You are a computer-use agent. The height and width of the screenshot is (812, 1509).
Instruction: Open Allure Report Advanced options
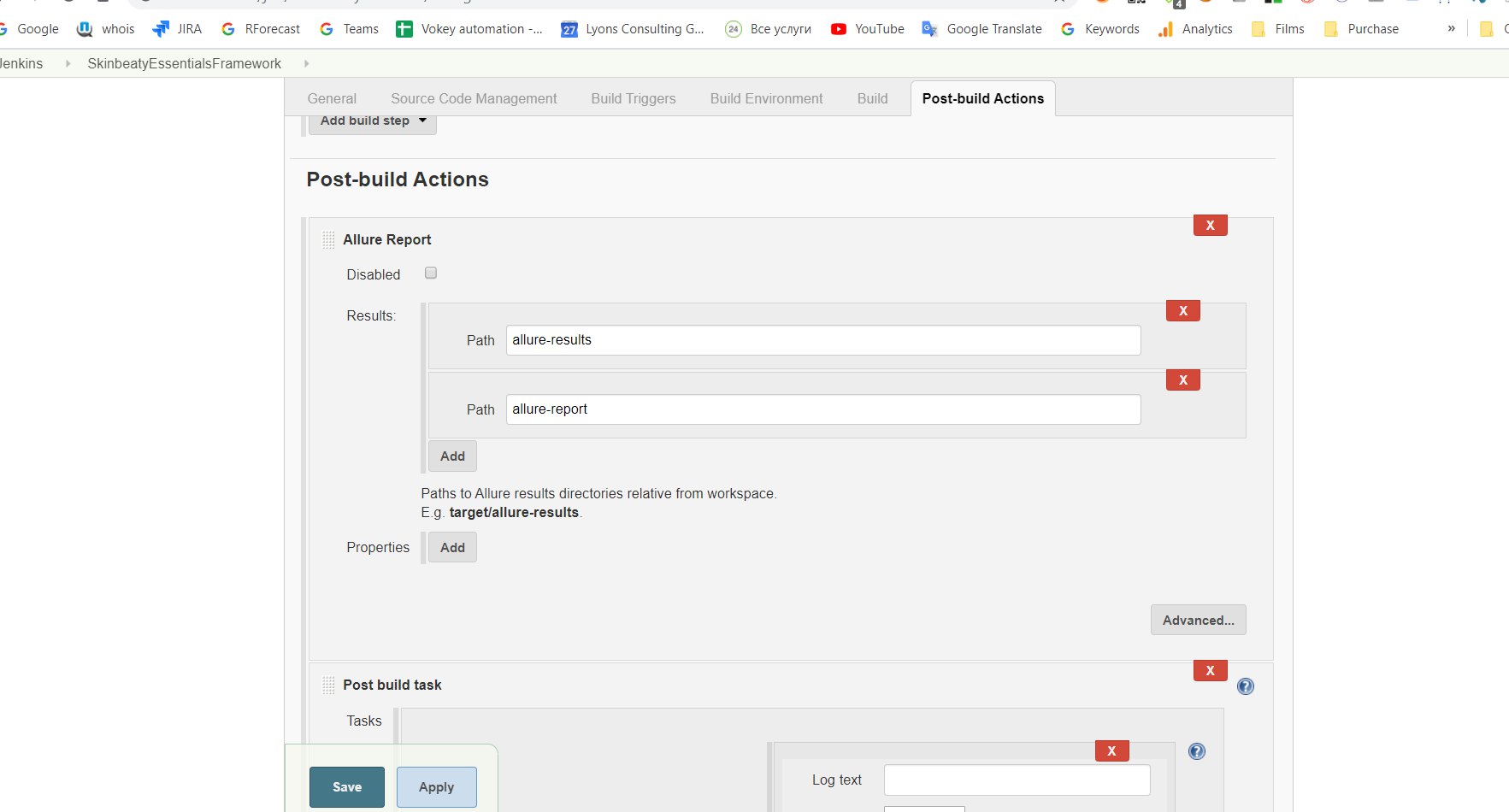coord(1198,621)
